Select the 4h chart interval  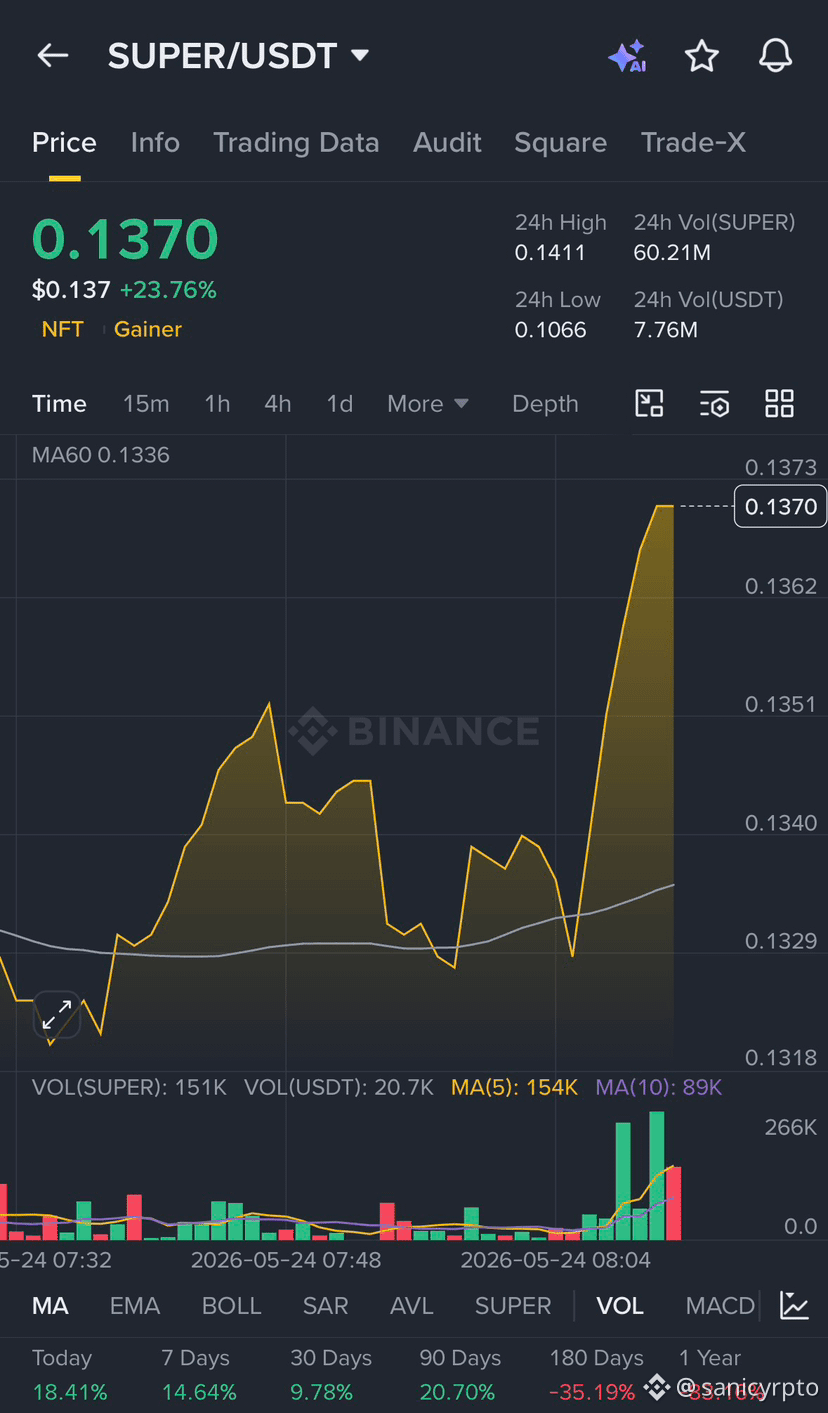click(278, 404)
